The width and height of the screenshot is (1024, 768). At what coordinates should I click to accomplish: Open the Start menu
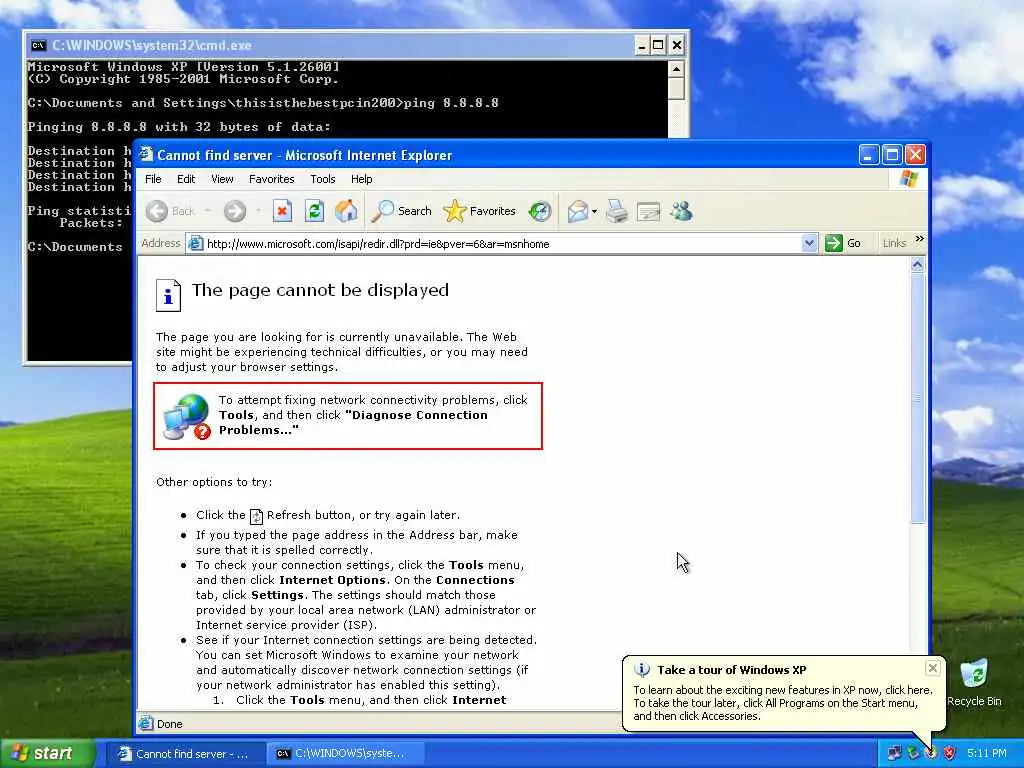point(46,753)
